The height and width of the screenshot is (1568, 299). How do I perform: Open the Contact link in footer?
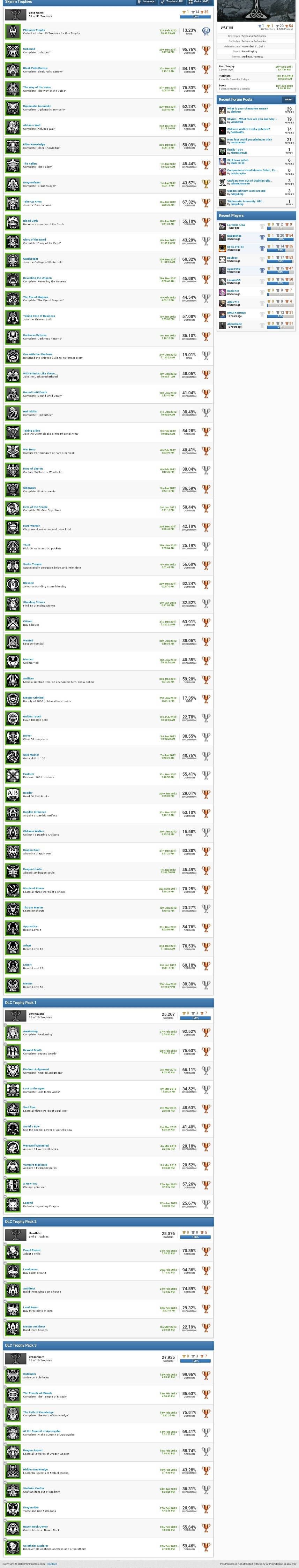click(52, 1563)
